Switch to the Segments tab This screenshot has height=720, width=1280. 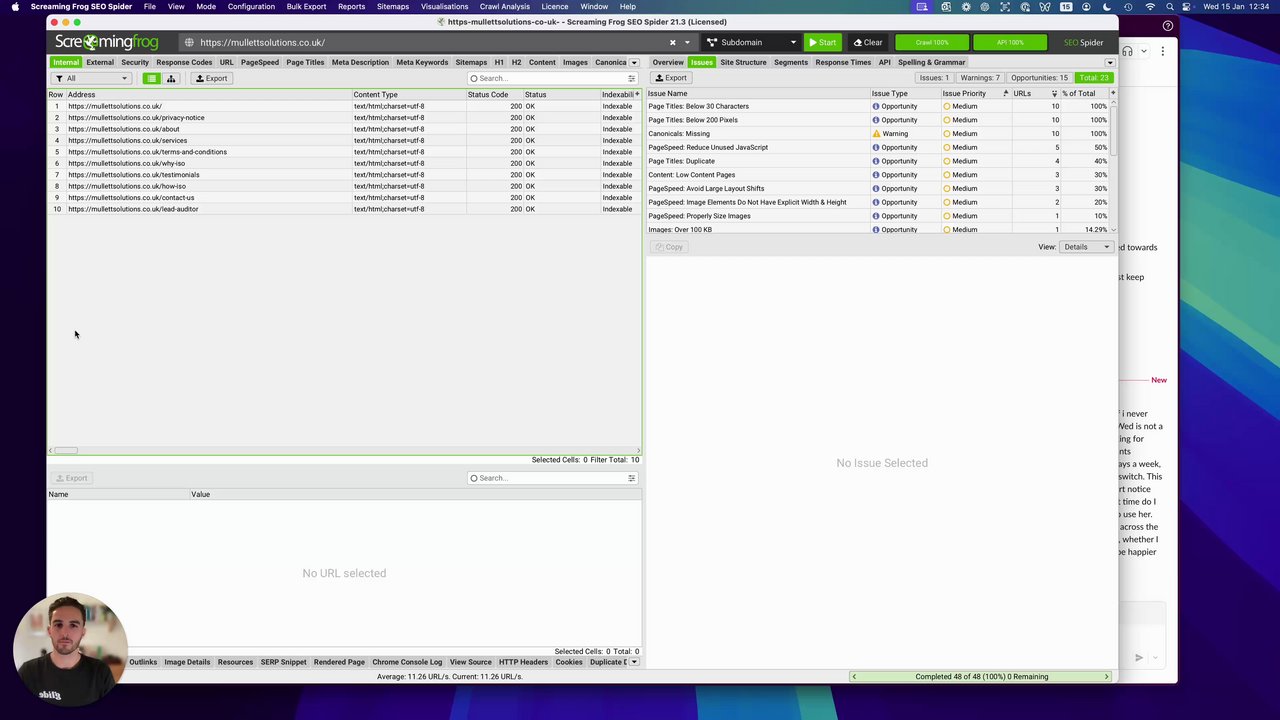click(790, 62)
